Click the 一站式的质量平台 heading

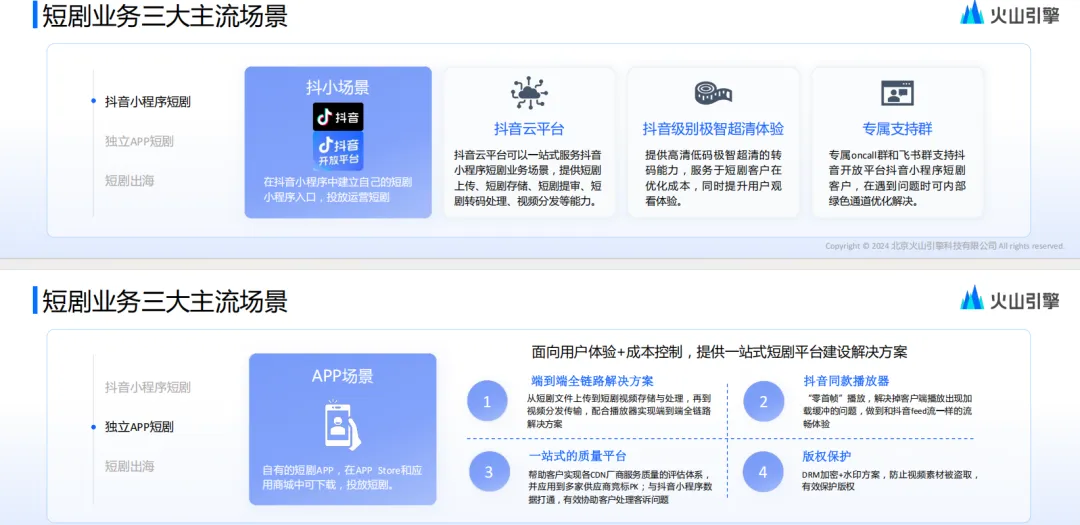click(577, 456)
